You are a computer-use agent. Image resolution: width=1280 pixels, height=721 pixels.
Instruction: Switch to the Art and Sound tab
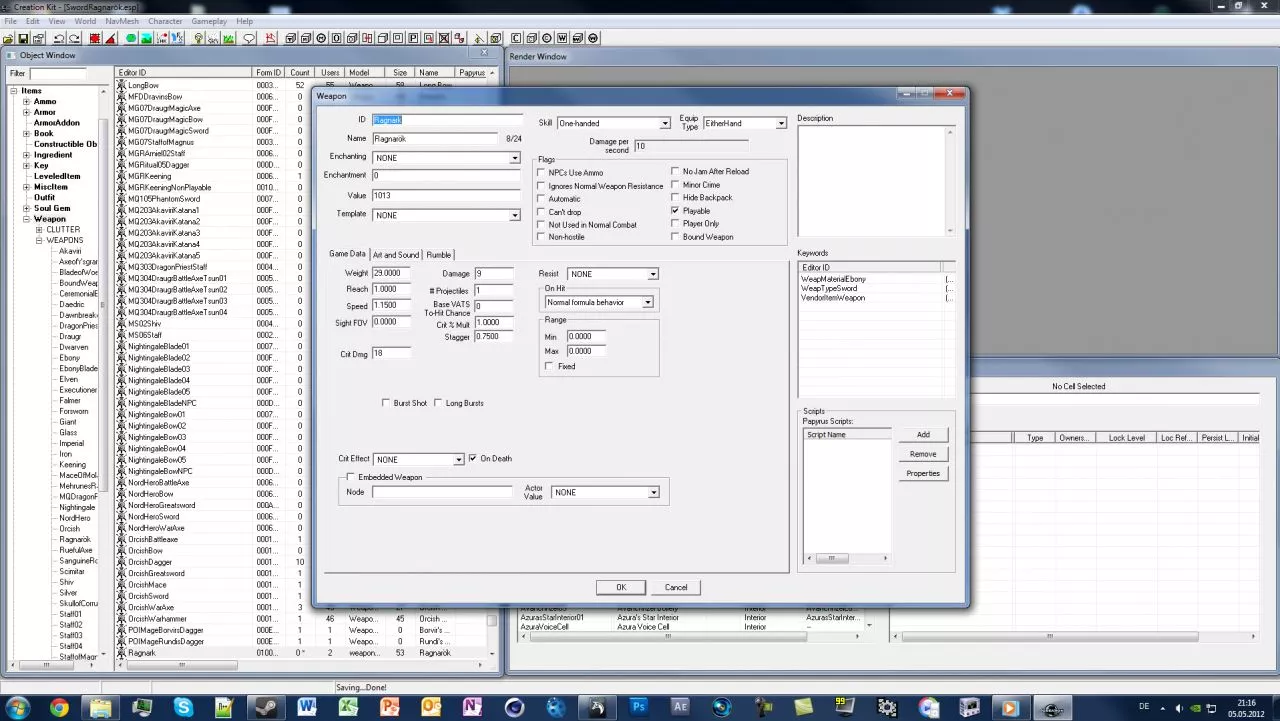[x=396, y=255]
